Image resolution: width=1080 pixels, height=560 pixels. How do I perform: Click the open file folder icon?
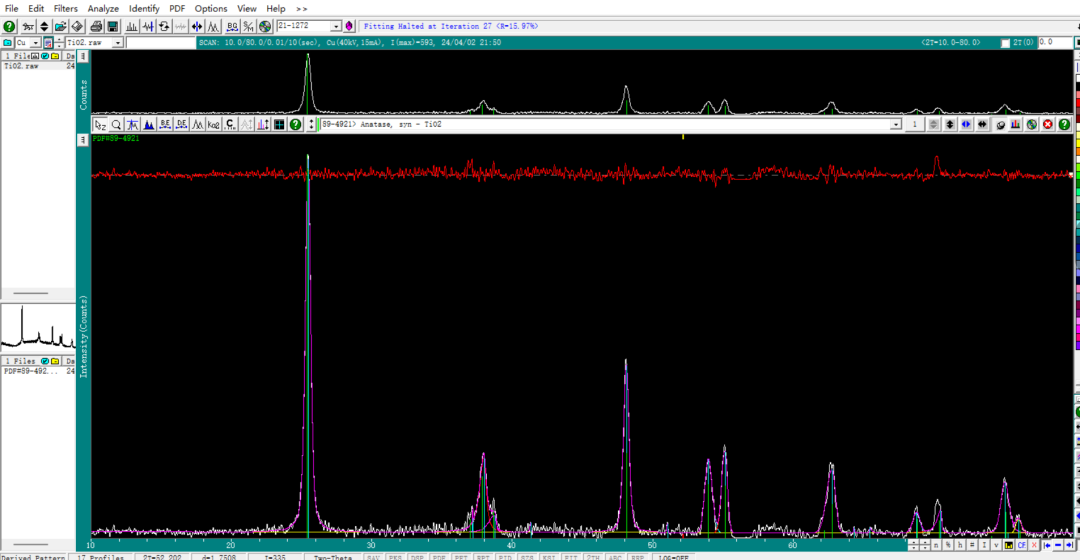tap(61, 26)
